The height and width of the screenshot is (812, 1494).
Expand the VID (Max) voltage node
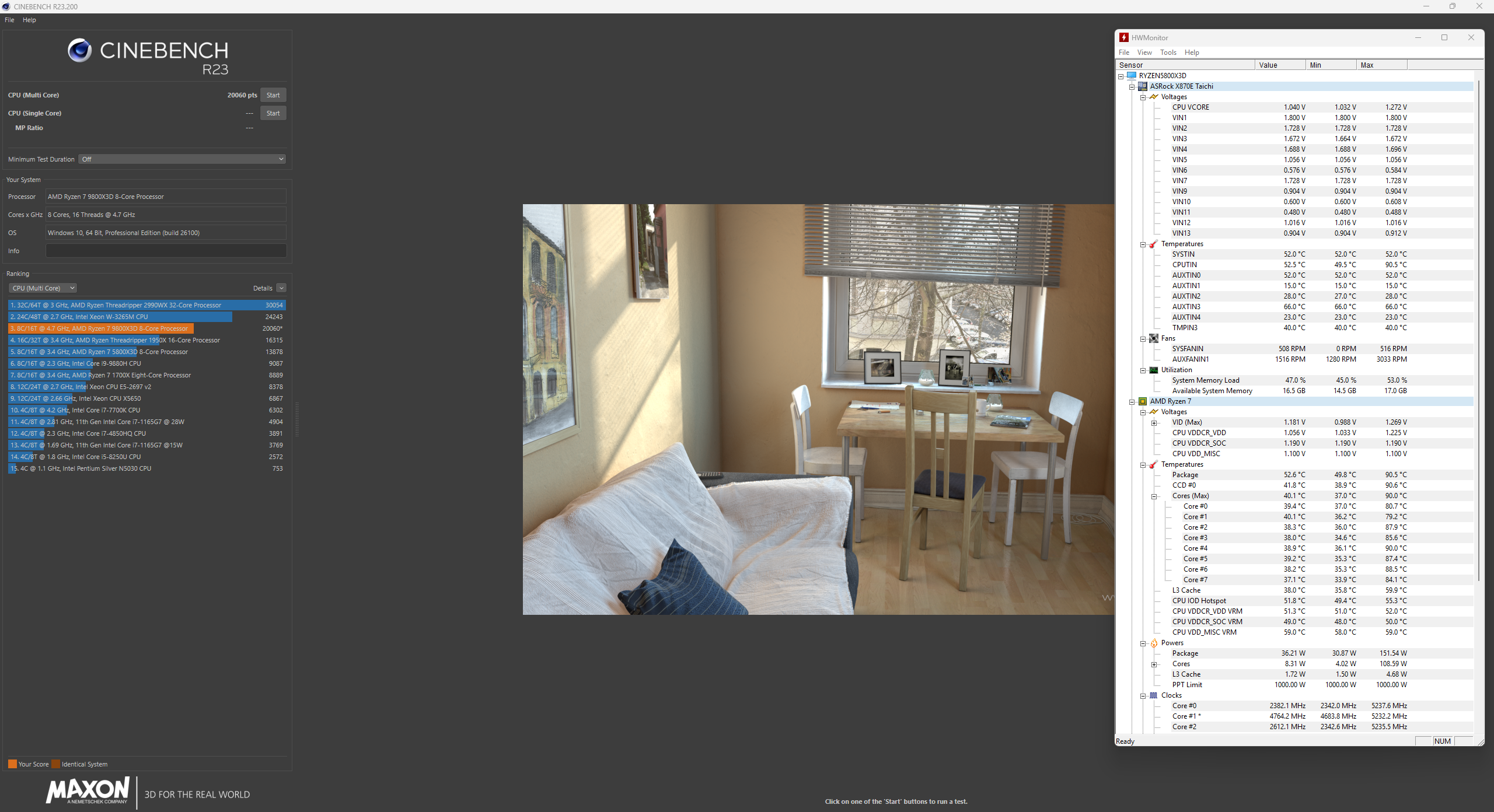1154,423
